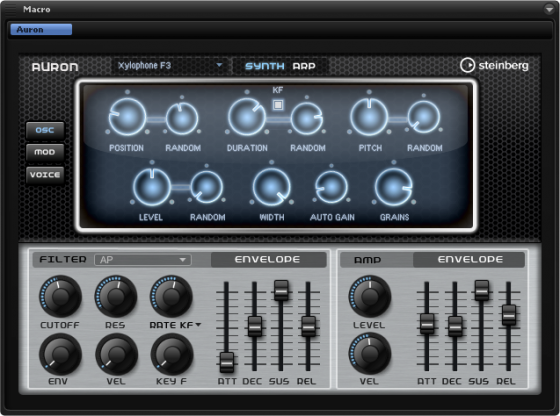Click the Macro window title
This screenshot has width=560, height=416.
36,9
